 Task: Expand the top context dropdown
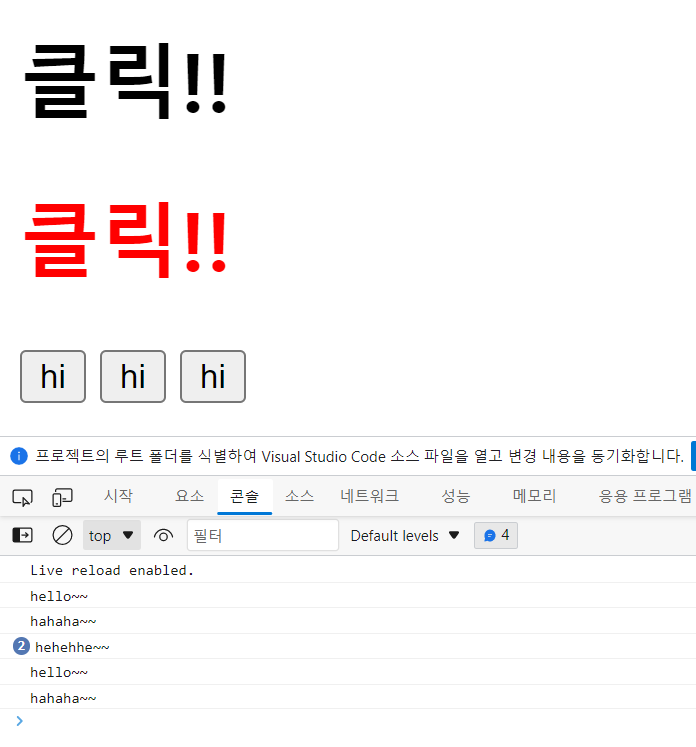[x=112, y=535]
